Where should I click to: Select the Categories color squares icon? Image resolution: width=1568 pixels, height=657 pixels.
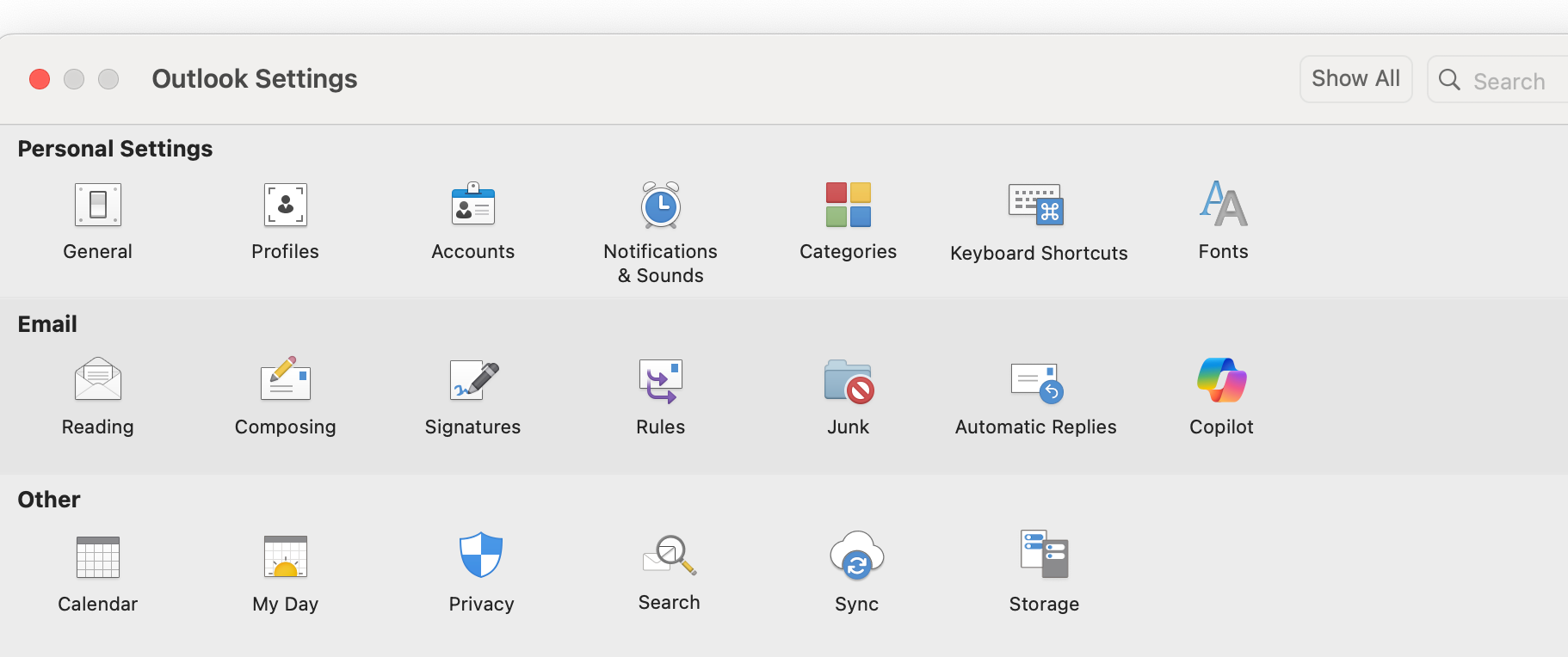click(849, 205)
